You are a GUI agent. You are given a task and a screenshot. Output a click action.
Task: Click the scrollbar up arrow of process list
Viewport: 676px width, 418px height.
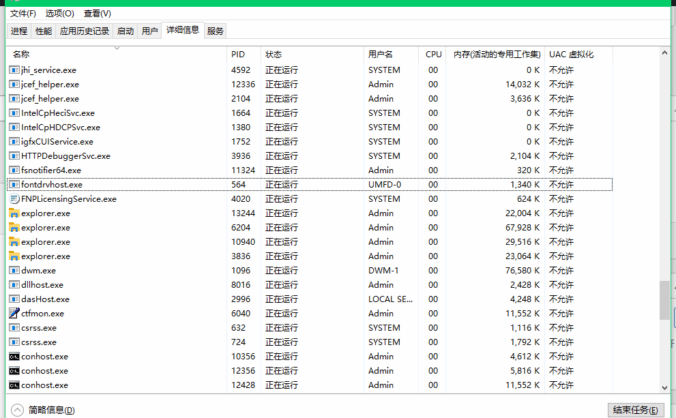664,53
